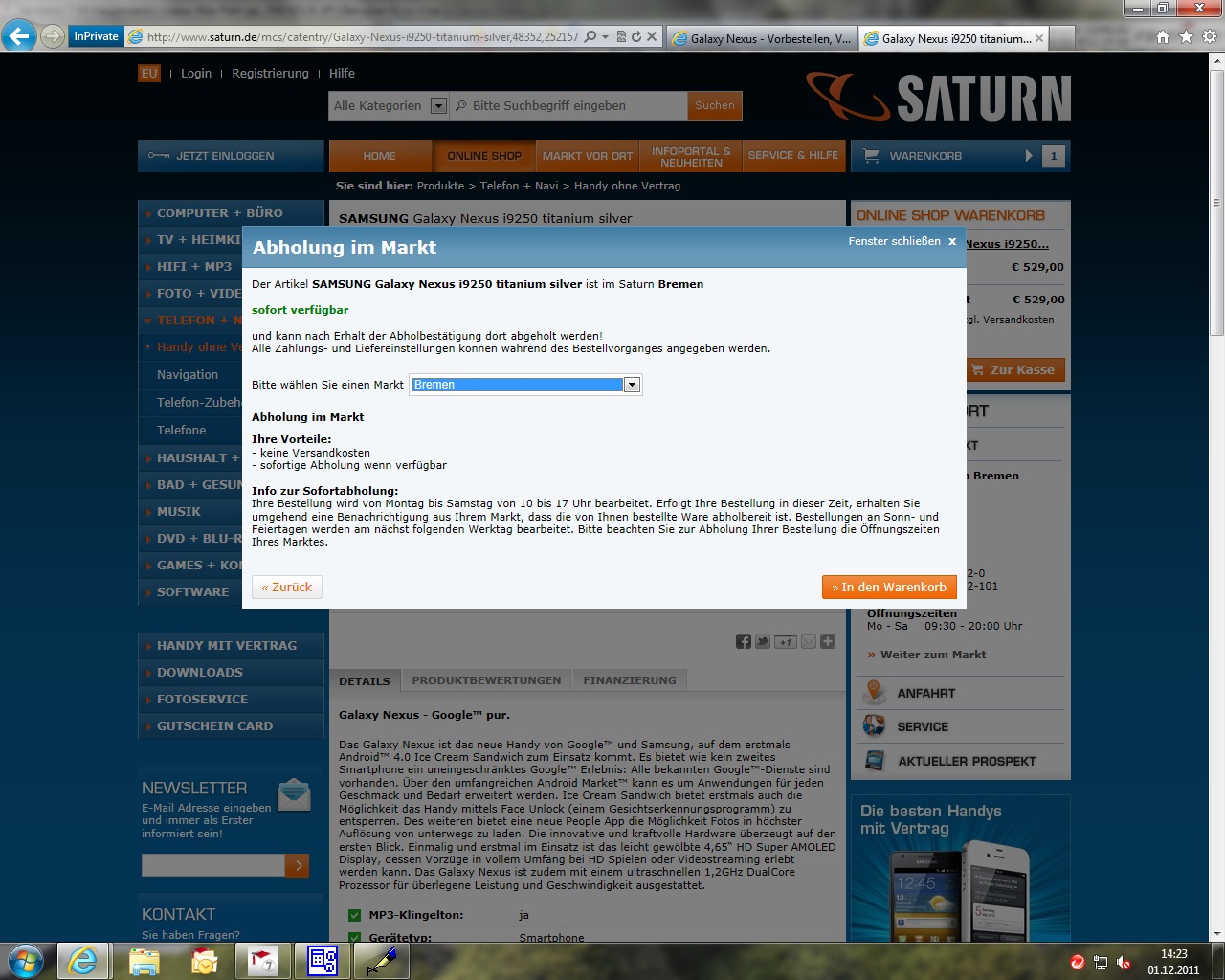Click the compatibility view icon in address bar
Image resolution: width=1225 pixels, height=980 pixels.
621,36
